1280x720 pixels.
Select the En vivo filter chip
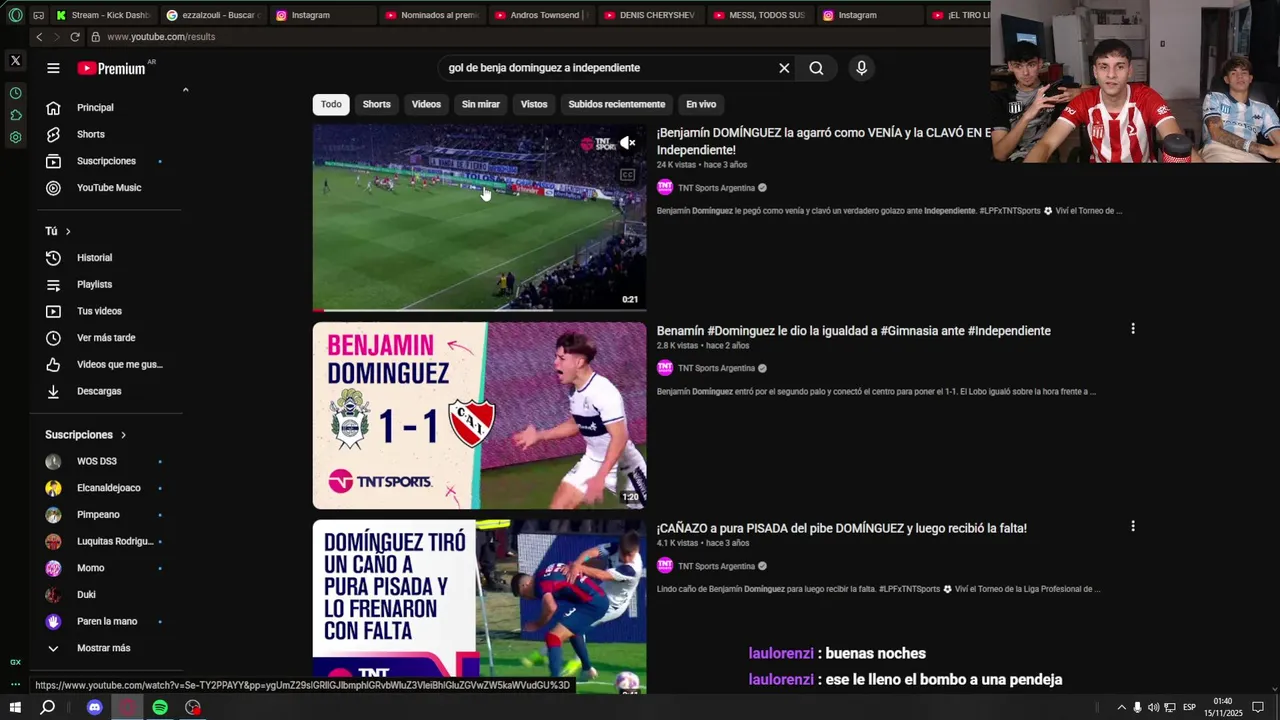(701, 104)
